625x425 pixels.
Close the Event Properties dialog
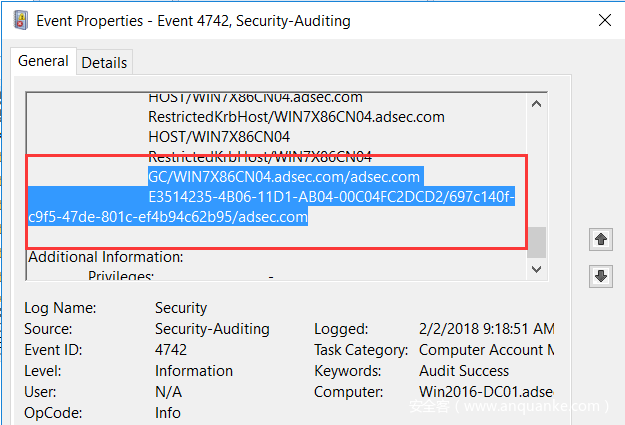[x=604, y=18]
